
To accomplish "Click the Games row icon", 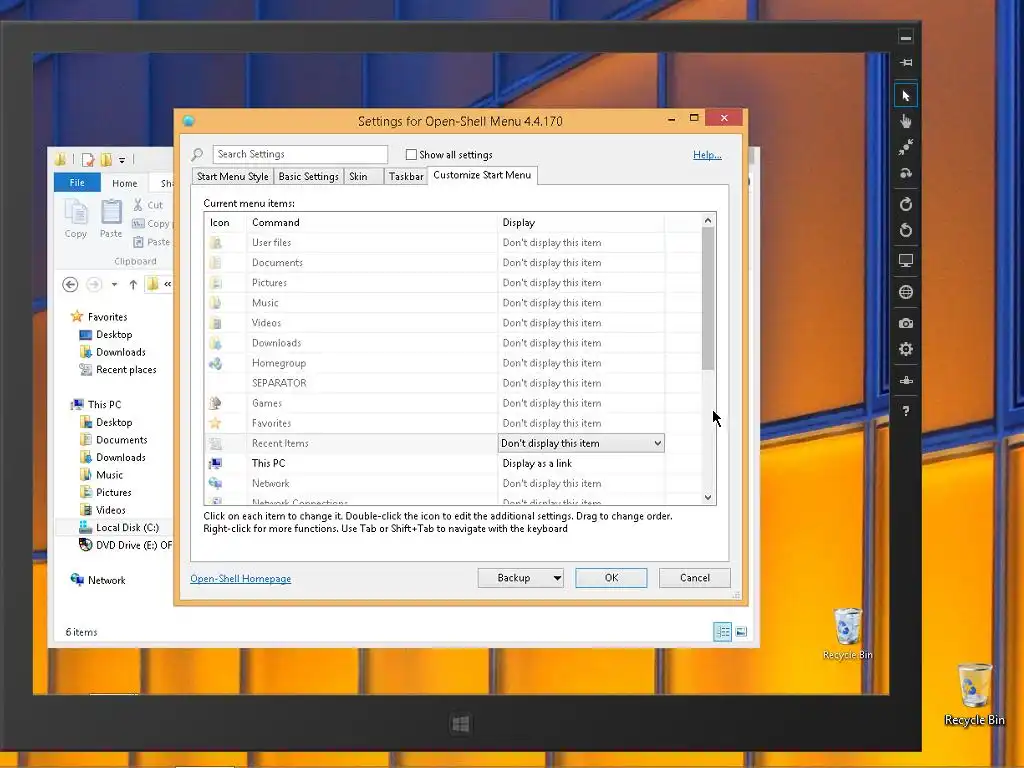I will 216,403.
